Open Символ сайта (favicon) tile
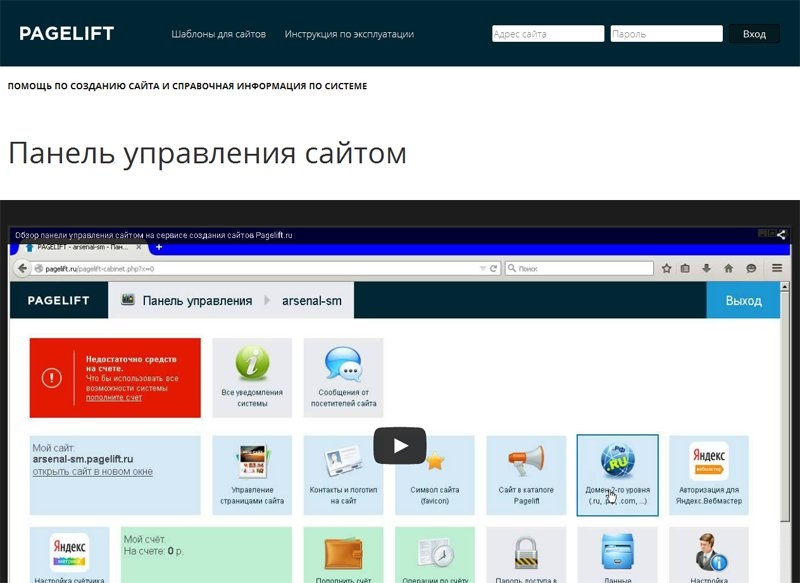 tap(435, 475)
